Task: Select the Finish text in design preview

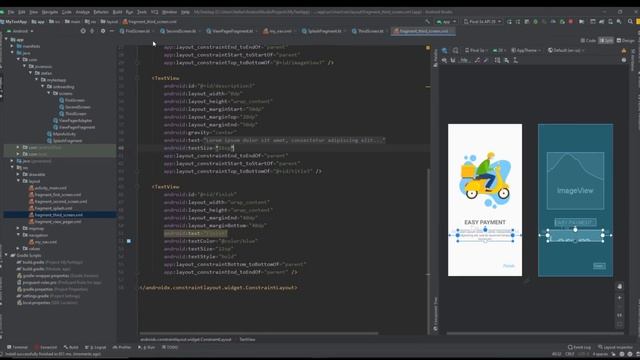Action: pos(509,266)
